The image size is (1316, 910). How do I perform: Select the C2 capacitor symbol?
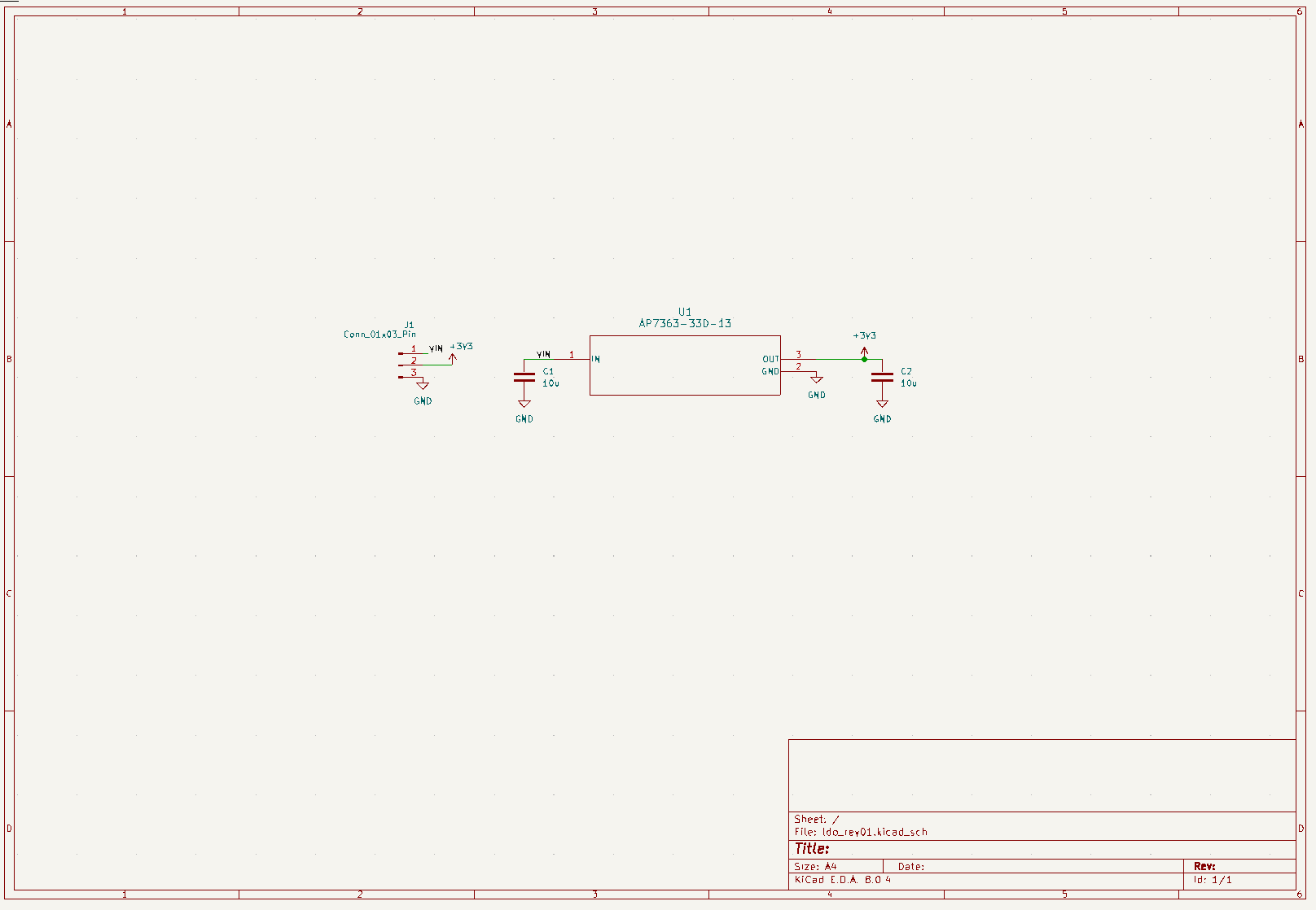coord(882,377)
